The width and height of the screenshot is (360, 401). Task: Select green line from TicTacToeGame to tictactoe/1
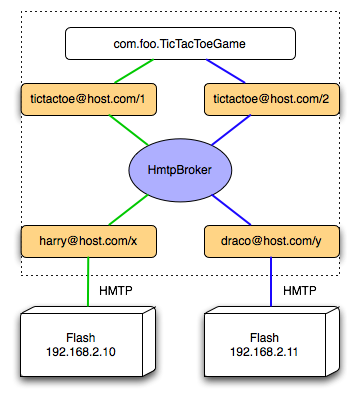(x=134, y=71)
